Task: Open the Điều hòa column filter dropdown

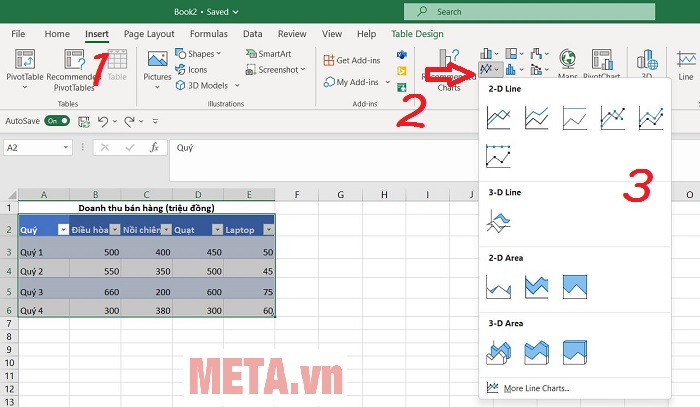Action: [115, 230]
